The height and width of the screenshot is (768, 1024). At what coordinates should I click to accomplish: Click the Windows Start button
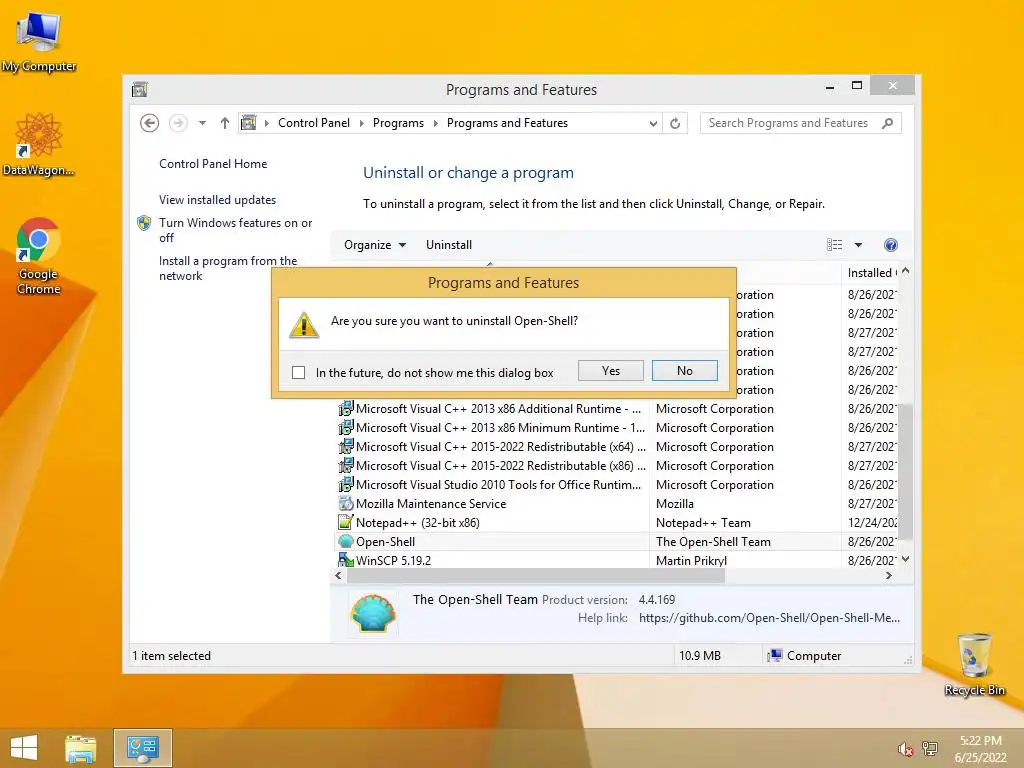click(24, 748)
